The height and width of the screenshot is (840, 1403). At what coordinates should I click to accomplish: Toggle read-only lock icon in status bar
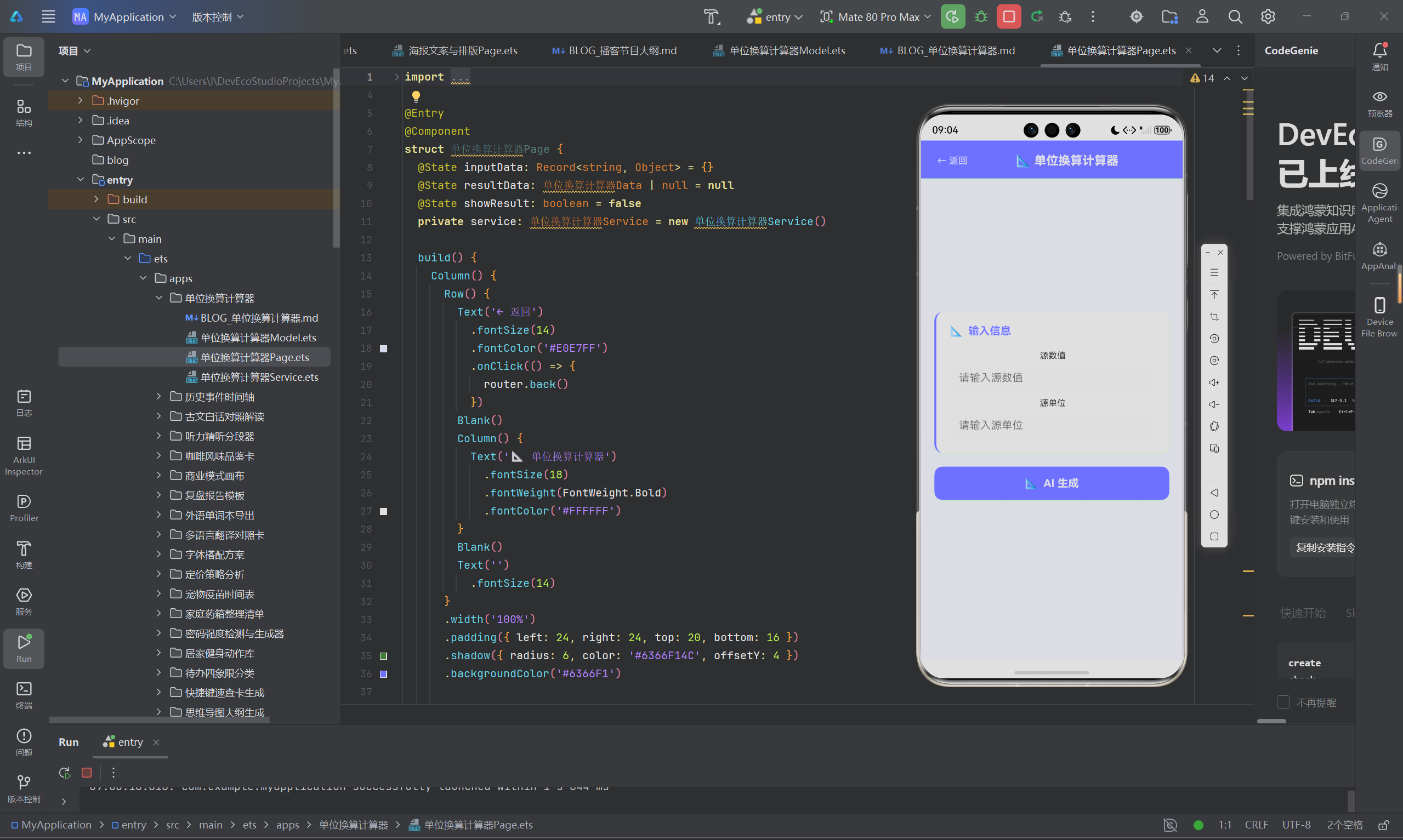pyautogui.click(x=1383, y=825)
